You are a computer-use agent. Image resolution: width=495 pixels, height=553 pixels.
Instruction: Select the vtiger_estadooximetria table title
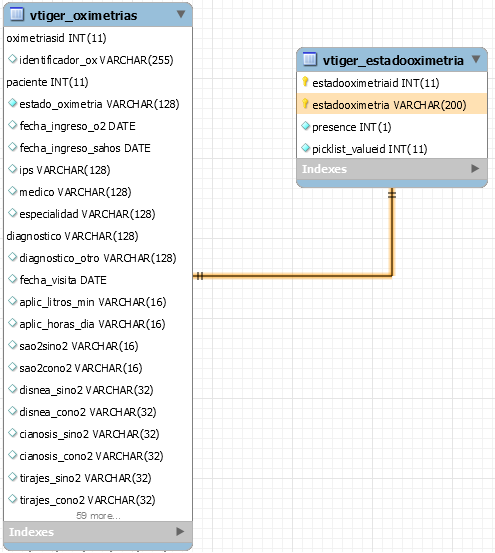pyautogui.click(x=393, y=60)
